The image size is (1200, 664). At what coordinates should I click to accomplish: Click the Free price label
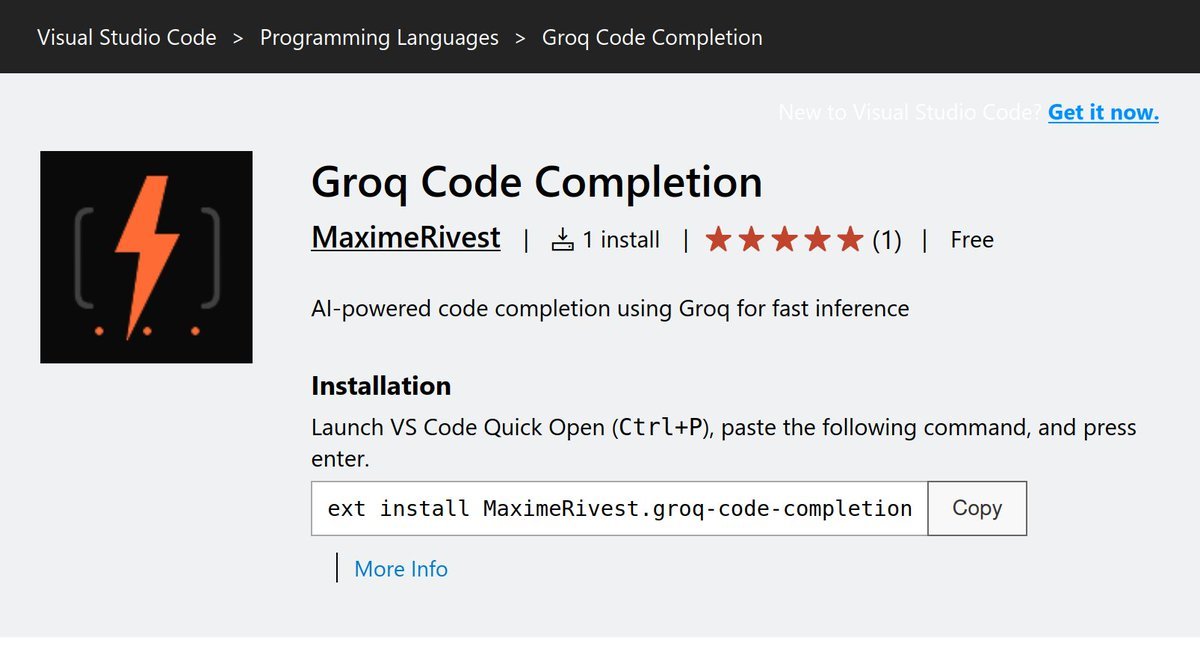(x=972, y=240)
